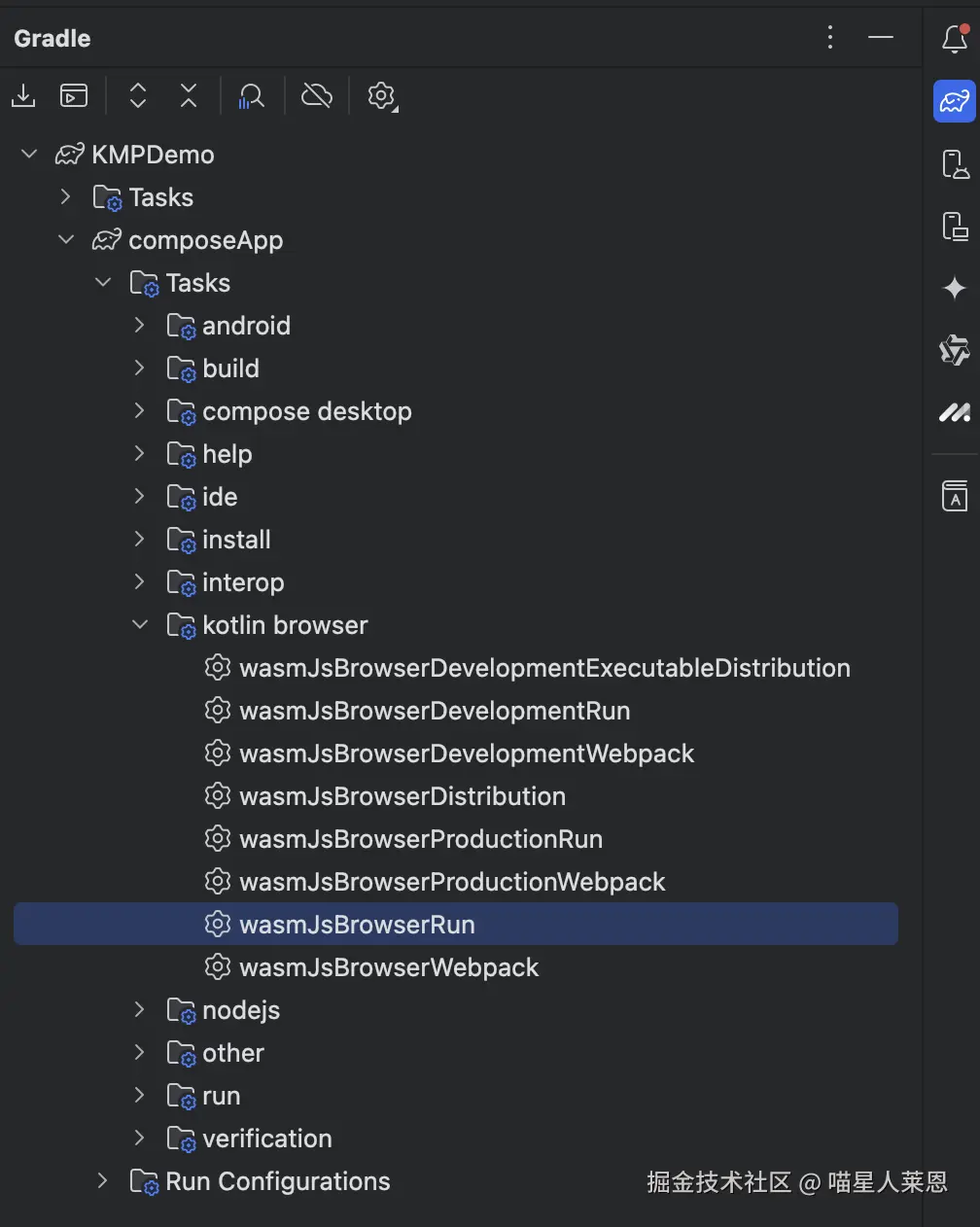Viewport: 980px width, 1227px height.
Task: Select the wasmJsBrowserProductionWebpack task
Action: pyautogui.click(x=451, y=882)
